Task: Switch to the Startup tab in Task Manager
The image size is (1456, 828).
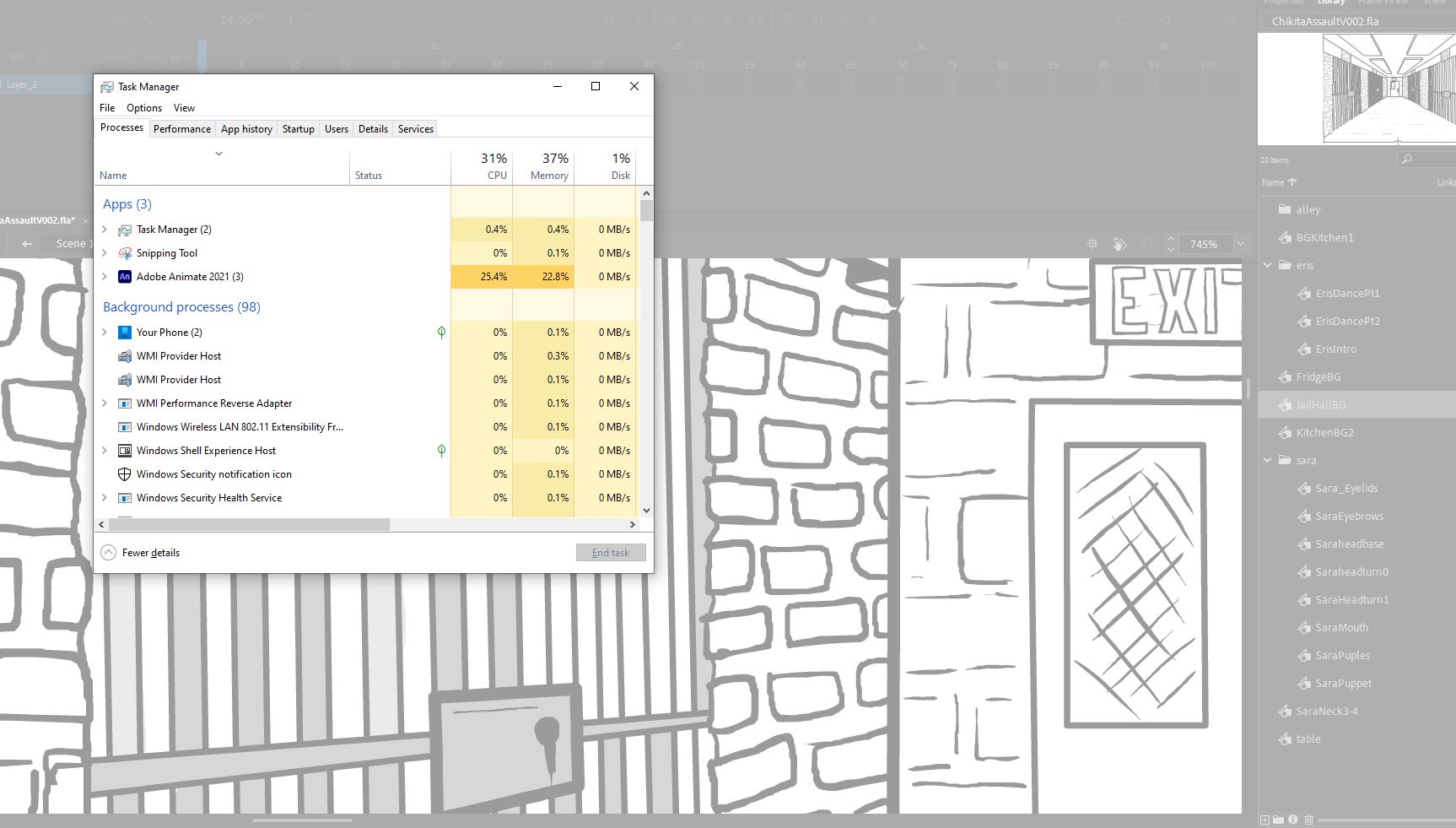Action: tap(298, 128)
